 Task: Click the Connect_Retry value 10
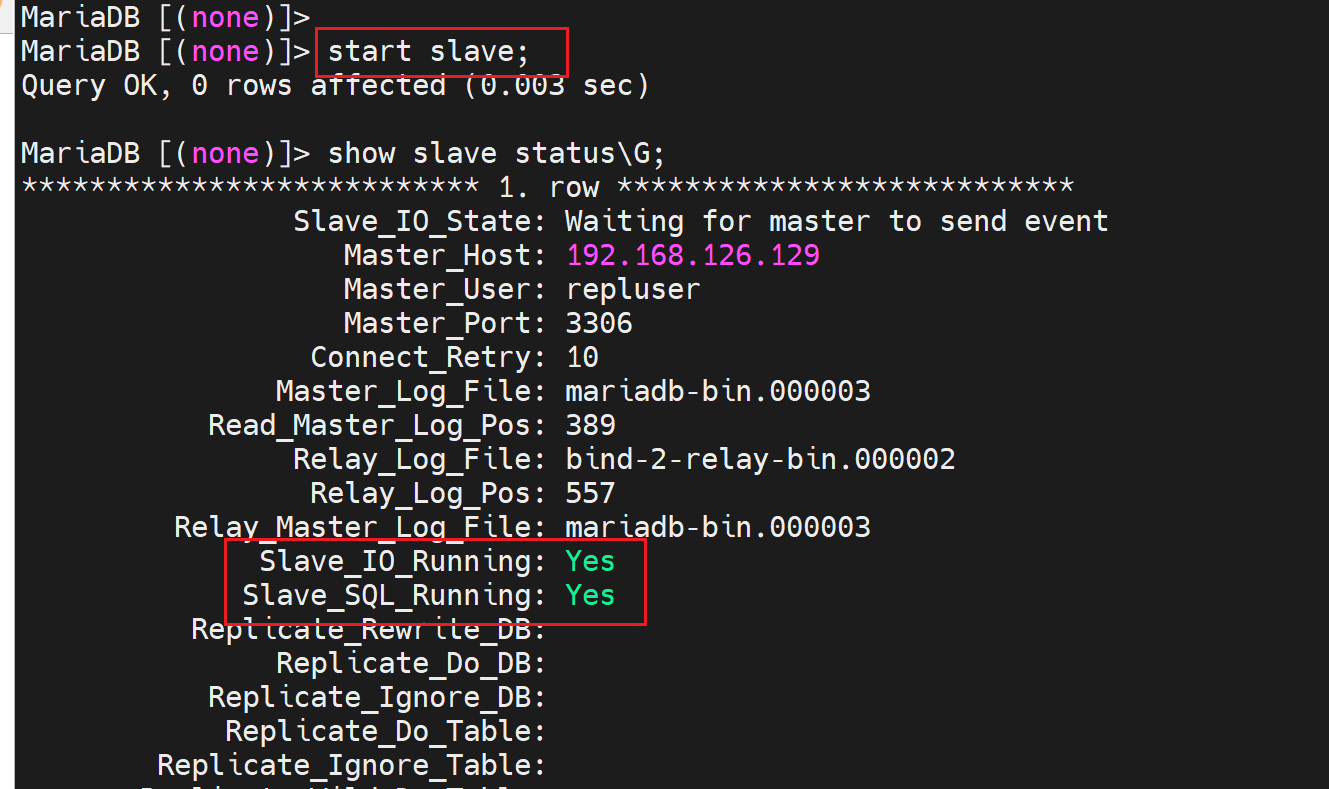(582, 357)
